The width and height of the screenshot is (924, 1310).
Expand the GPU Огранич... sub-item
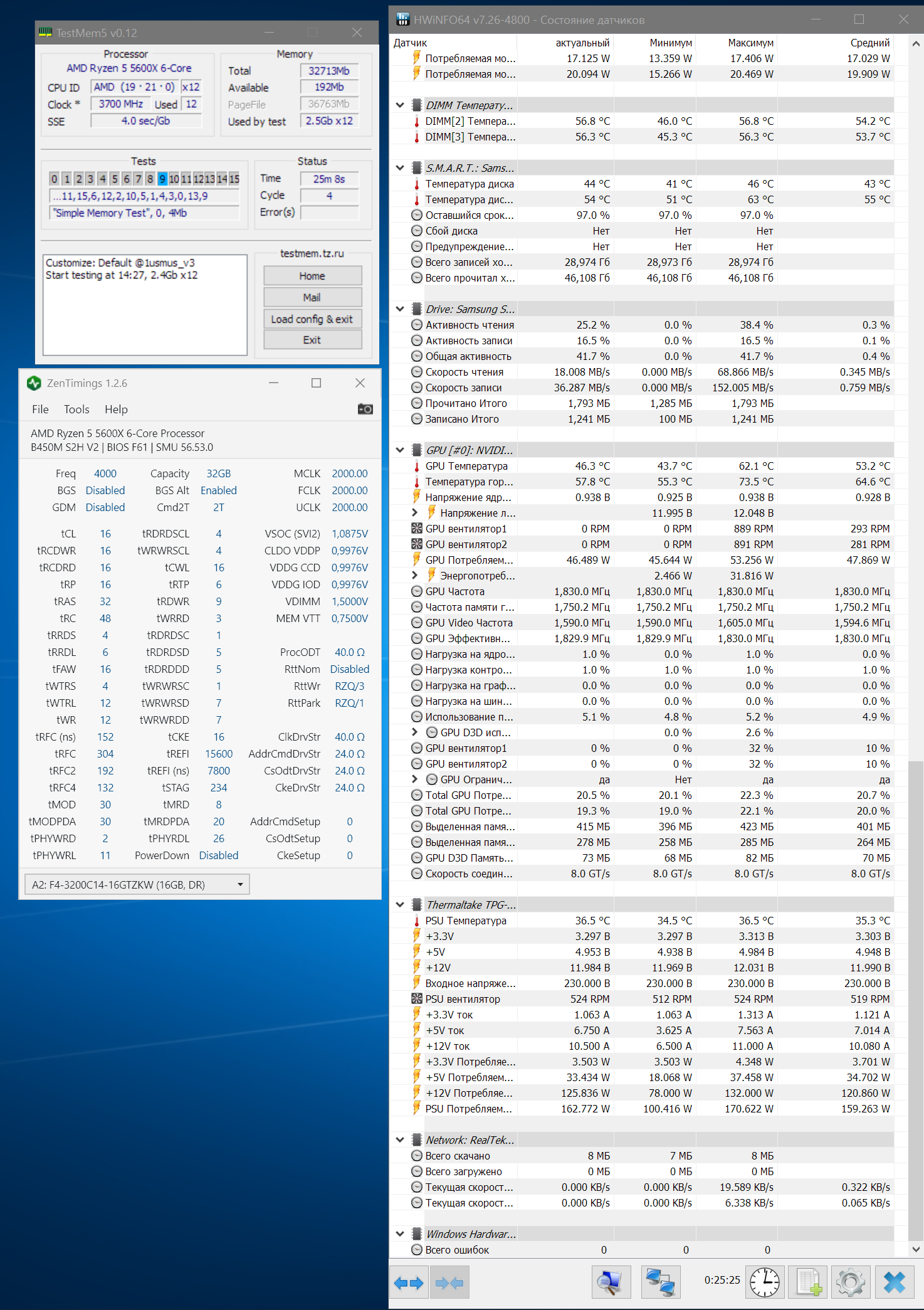pos(414,779)
